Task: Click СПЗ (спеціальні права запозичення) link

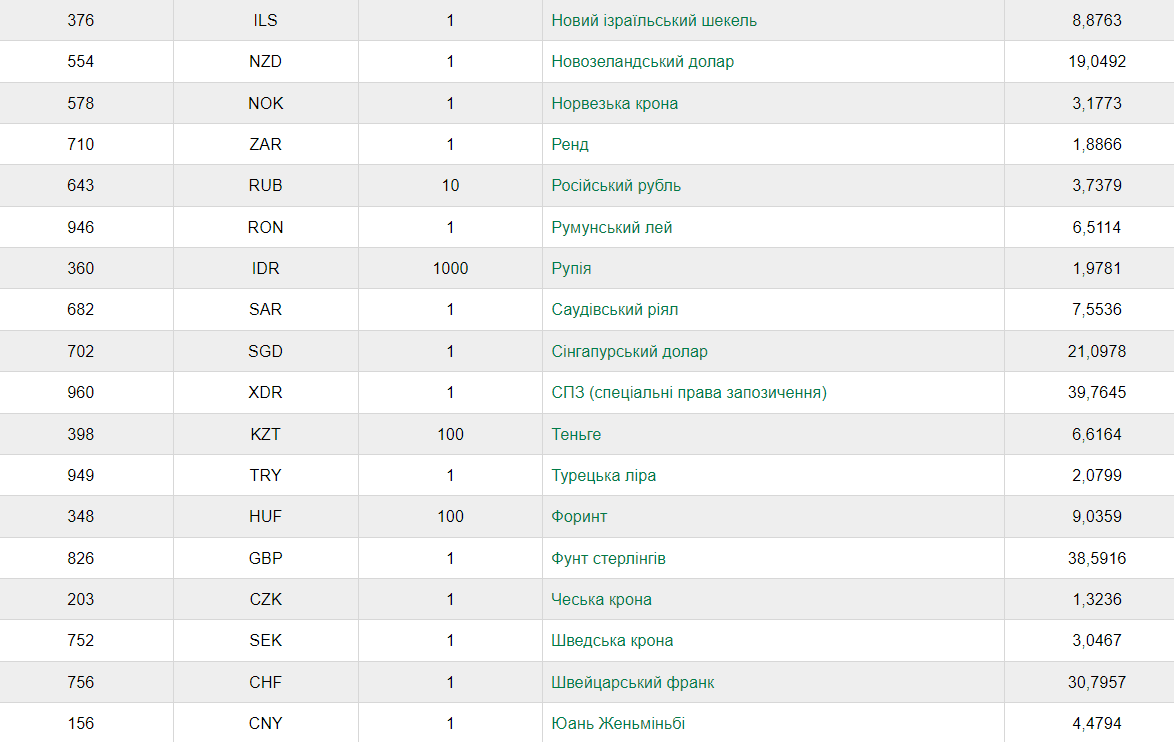Action: (689, 392)
